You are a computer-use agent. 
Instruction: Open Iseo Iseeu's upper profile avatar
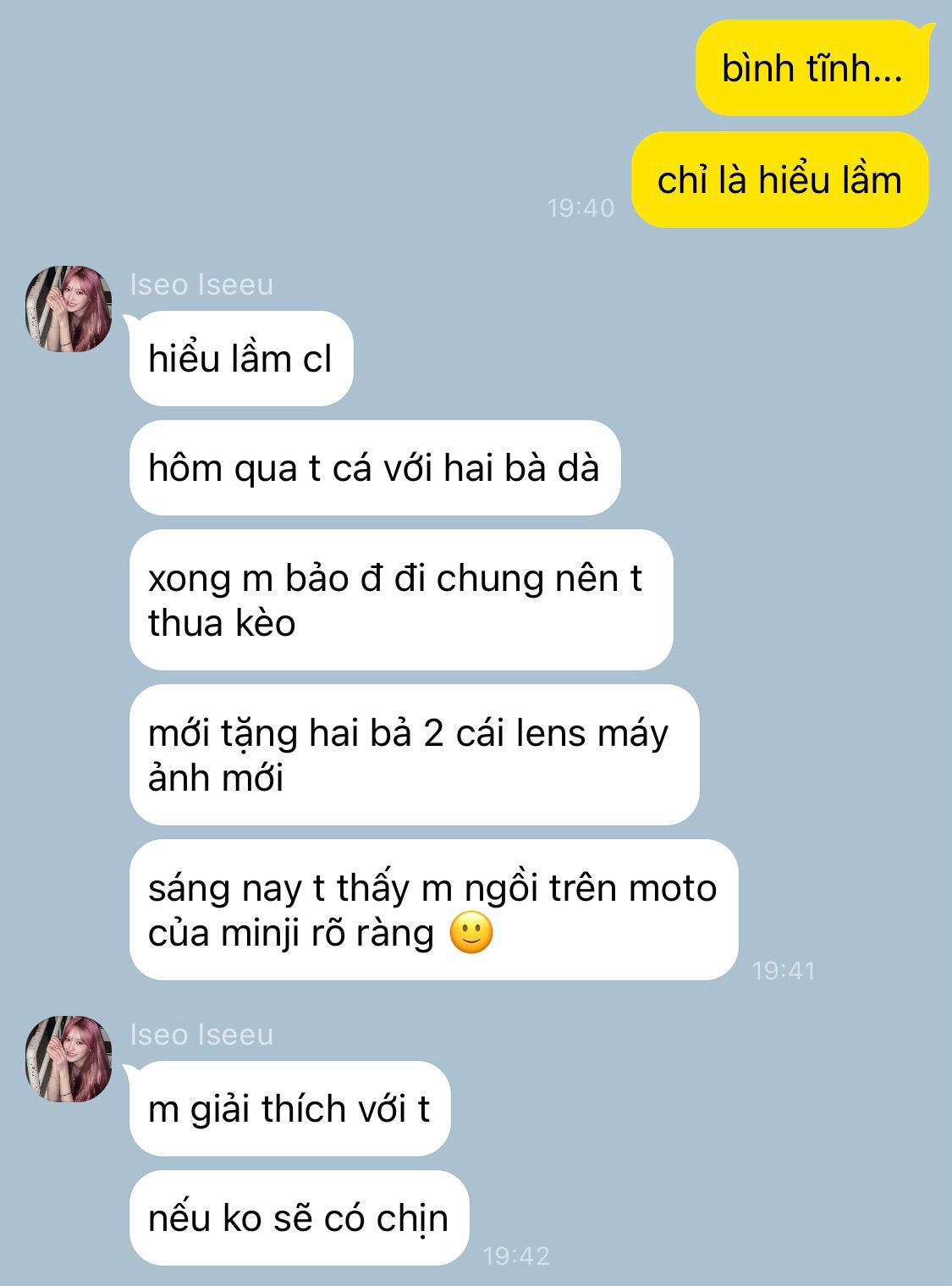pyautogui.click(x=69, y=309)
